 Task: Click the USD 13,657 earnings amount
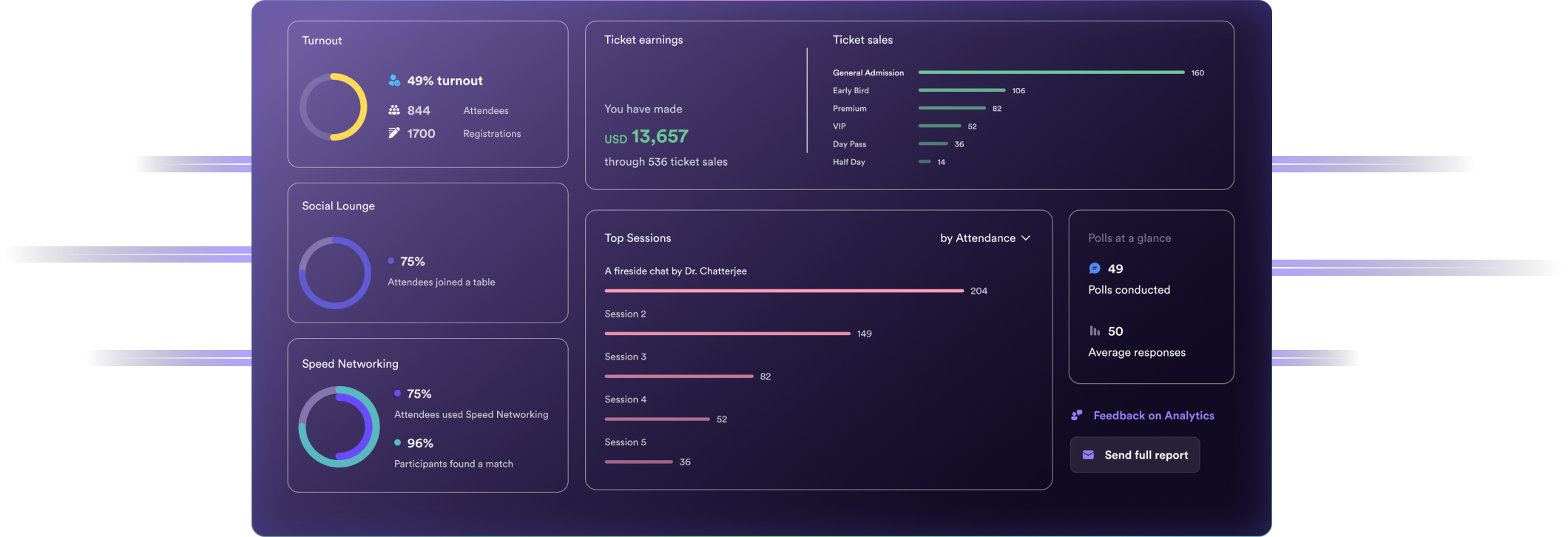(x=646, y=137)
